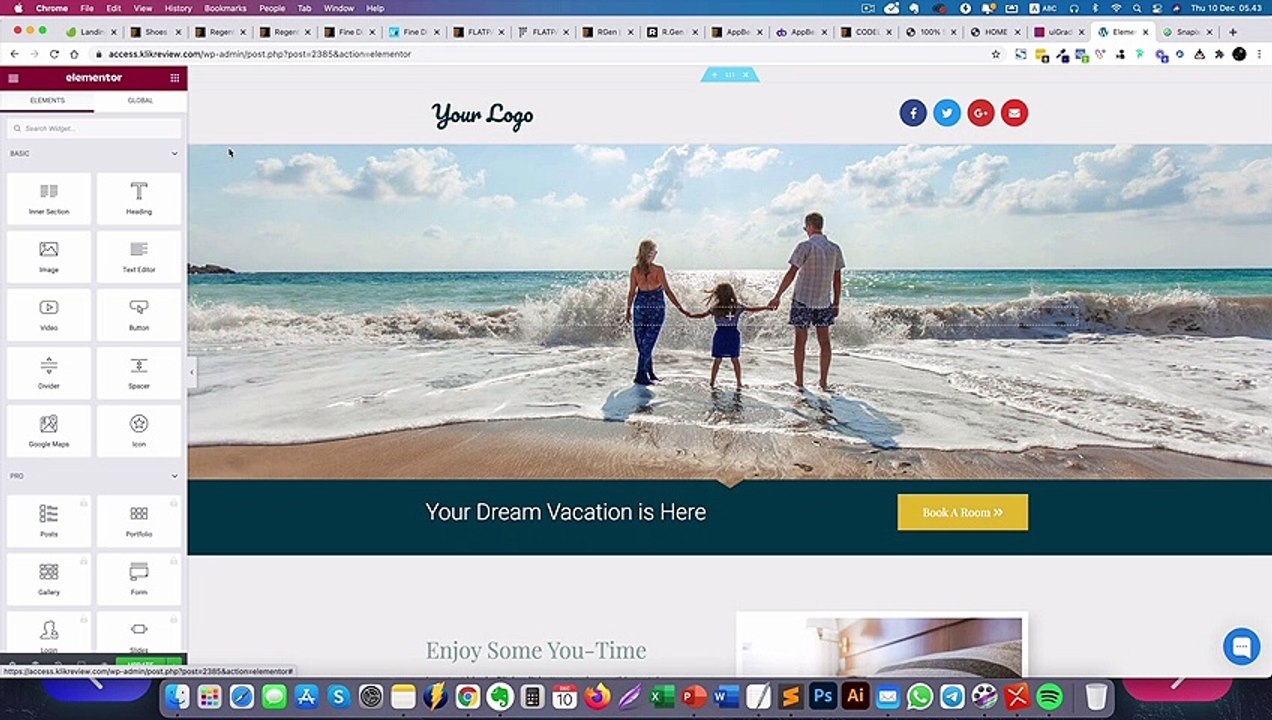Open the widgets grid icon in Elementor header
Image resolution: width=1272 pixels, height=720 pixels.
(175, 78)
